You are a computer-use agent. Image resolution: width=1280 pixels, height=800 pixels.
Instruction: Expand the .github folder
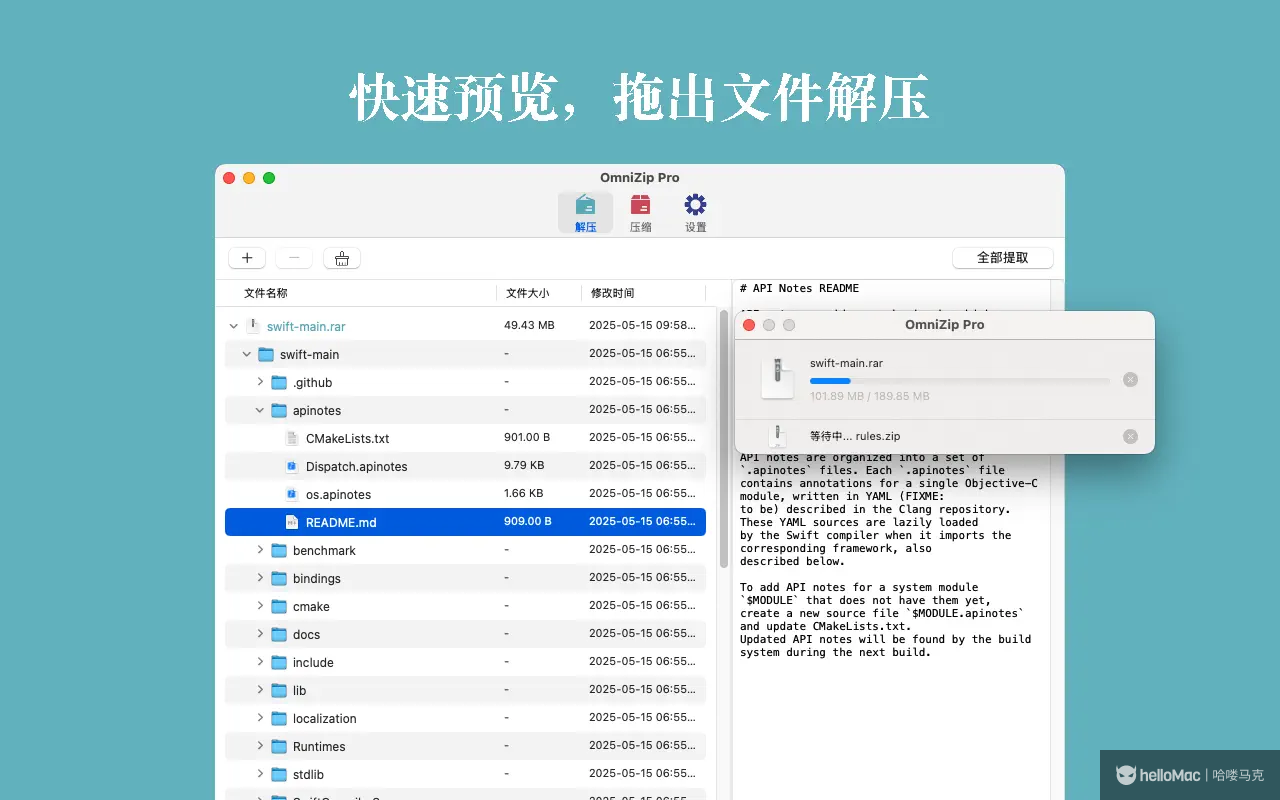260,382
